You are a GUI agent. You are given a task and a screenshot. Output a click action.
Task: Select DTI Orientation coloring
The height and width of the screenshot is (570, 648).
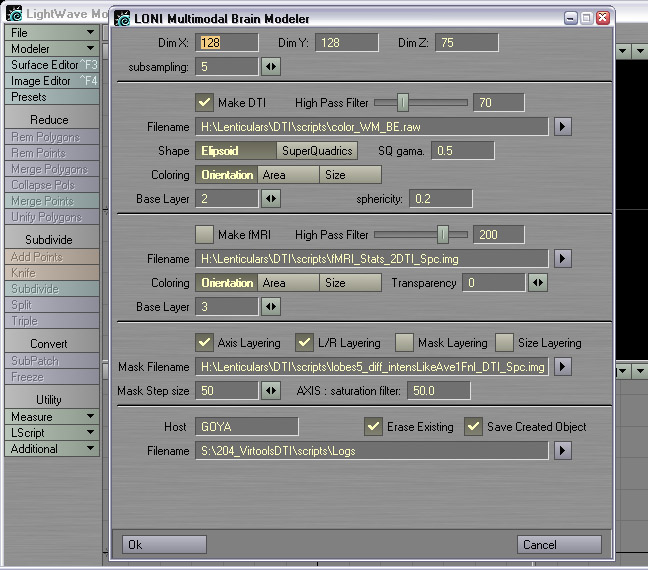point(226,175)
